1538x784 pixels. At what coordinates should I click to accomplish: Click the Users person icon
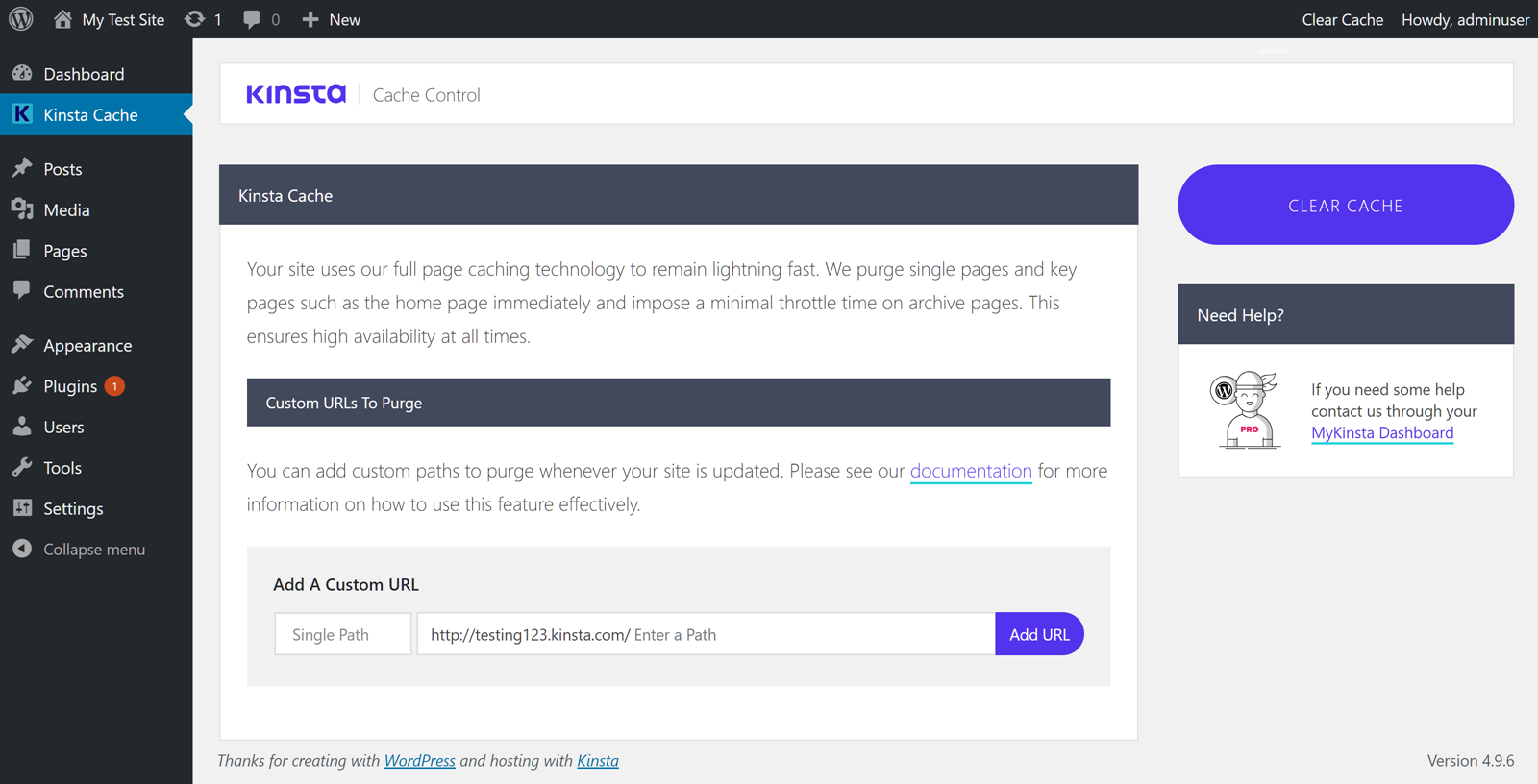click(22, 427)
